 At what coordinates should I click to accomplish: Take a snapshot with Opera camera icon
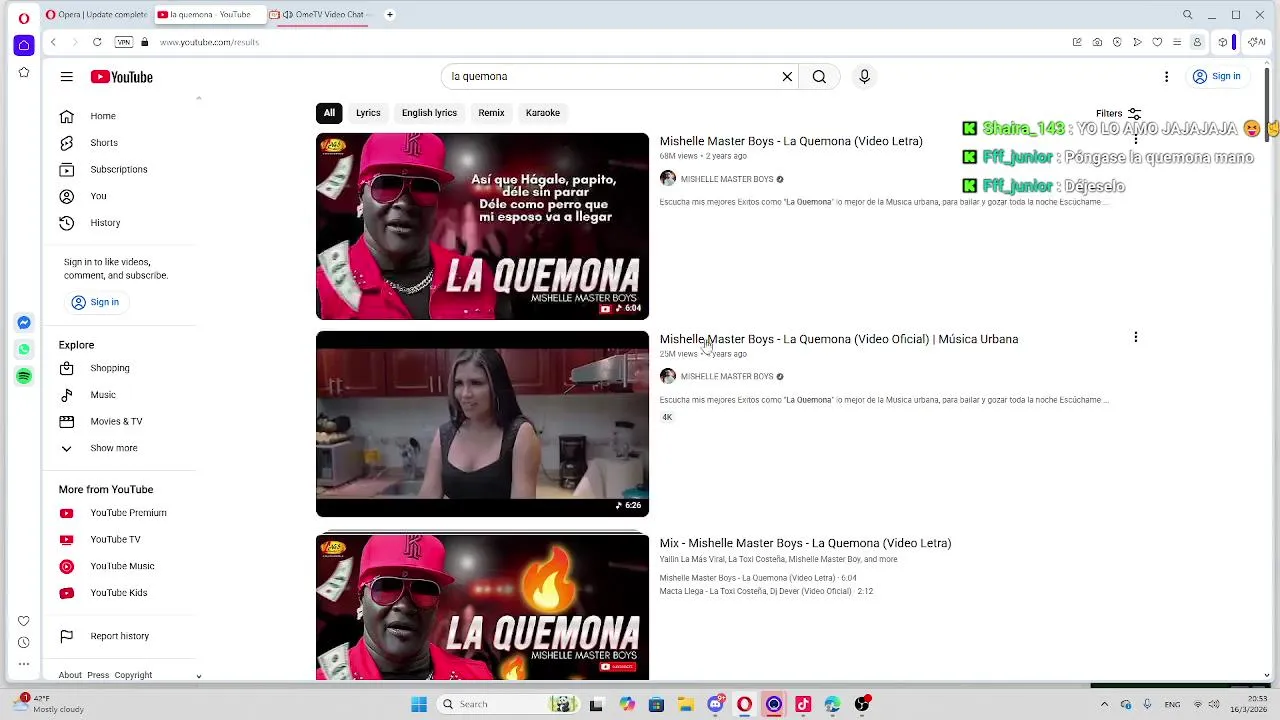click(x=1097, y=42)
